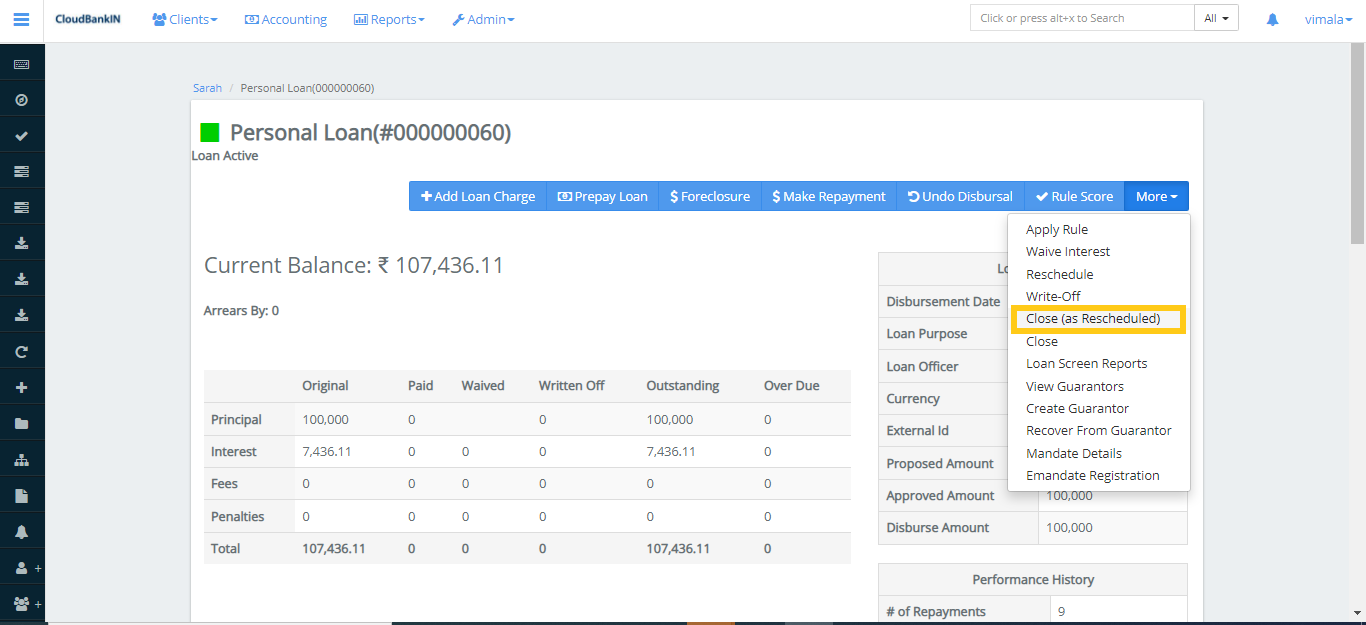Click the folder icon in the left sidebar

(21, 424)
